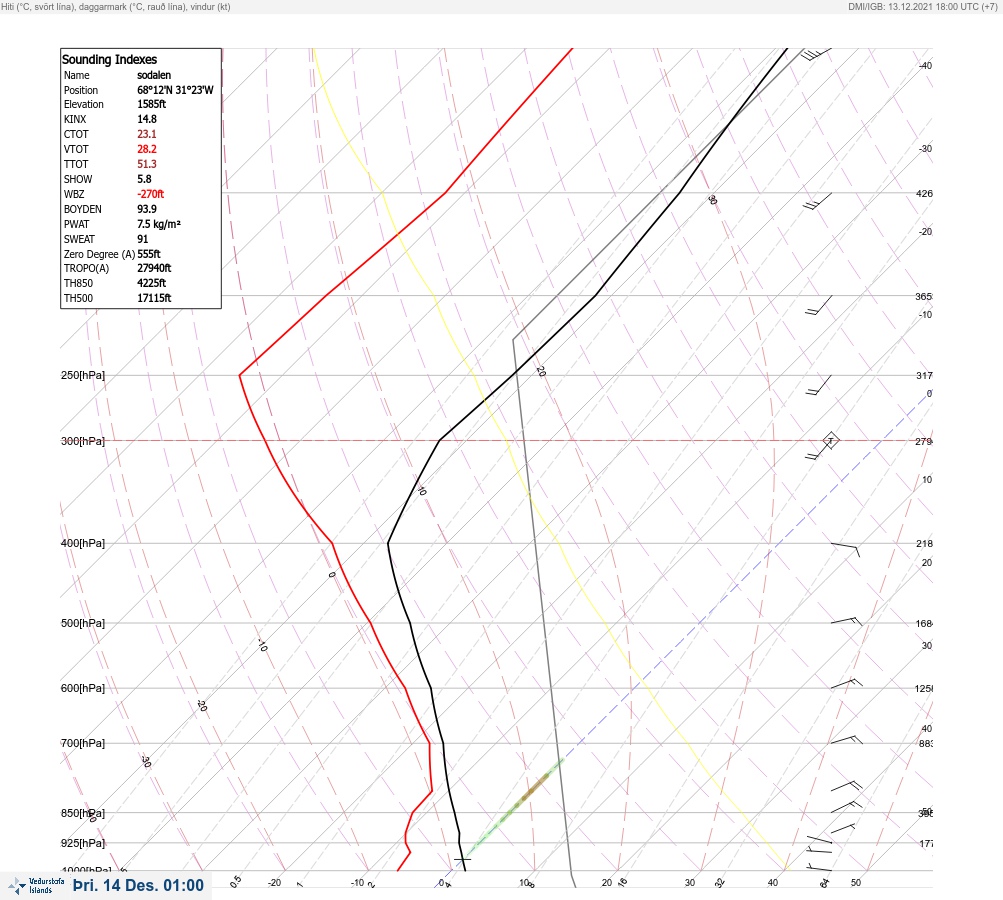The height and width of the screenshot is (900, 1003).
Task: Click the red TTOT value 51.3
Action: click(x=147, y=164)
